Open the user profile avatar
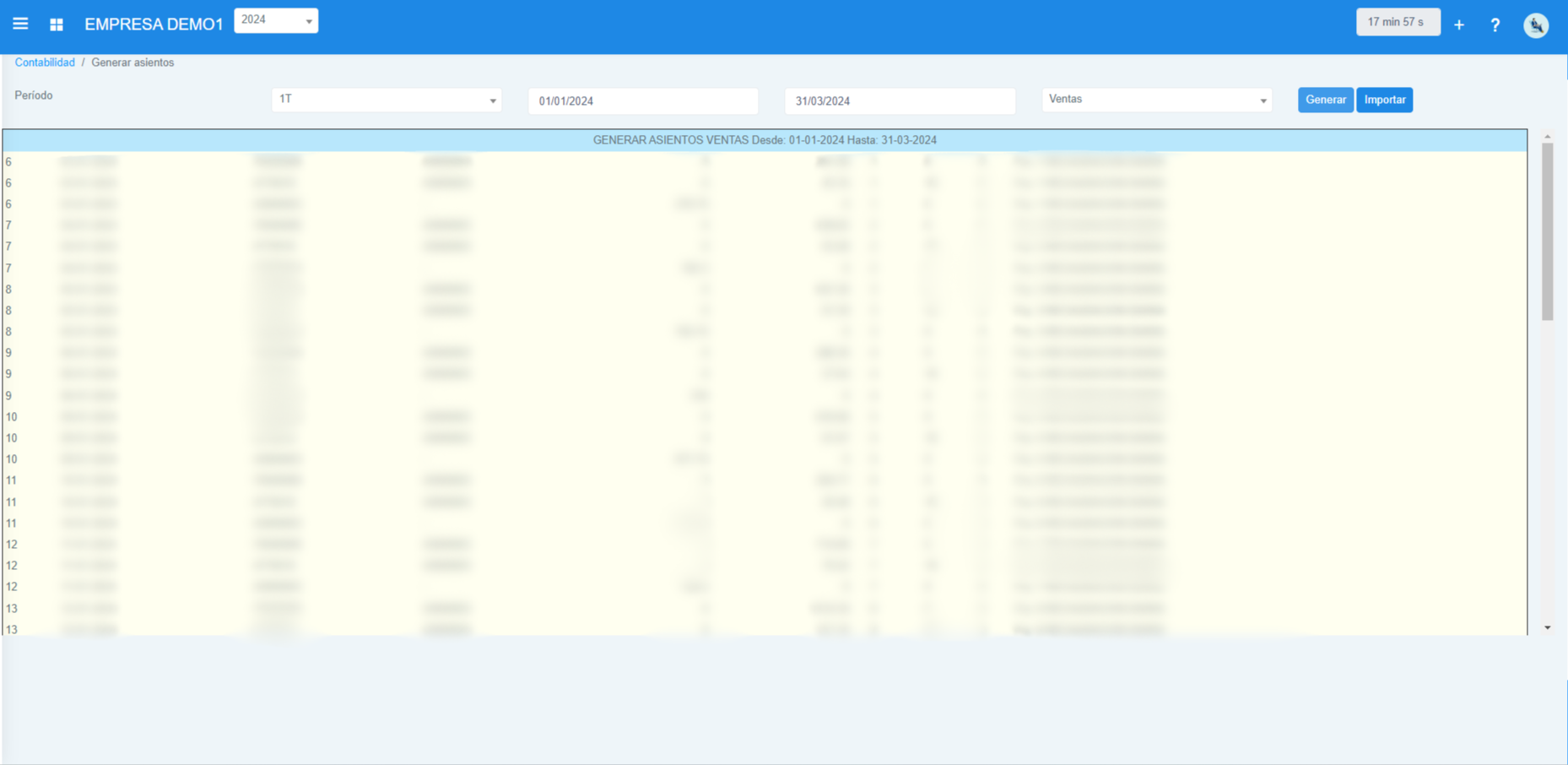1568x765 pixels. pos(1536,25)
